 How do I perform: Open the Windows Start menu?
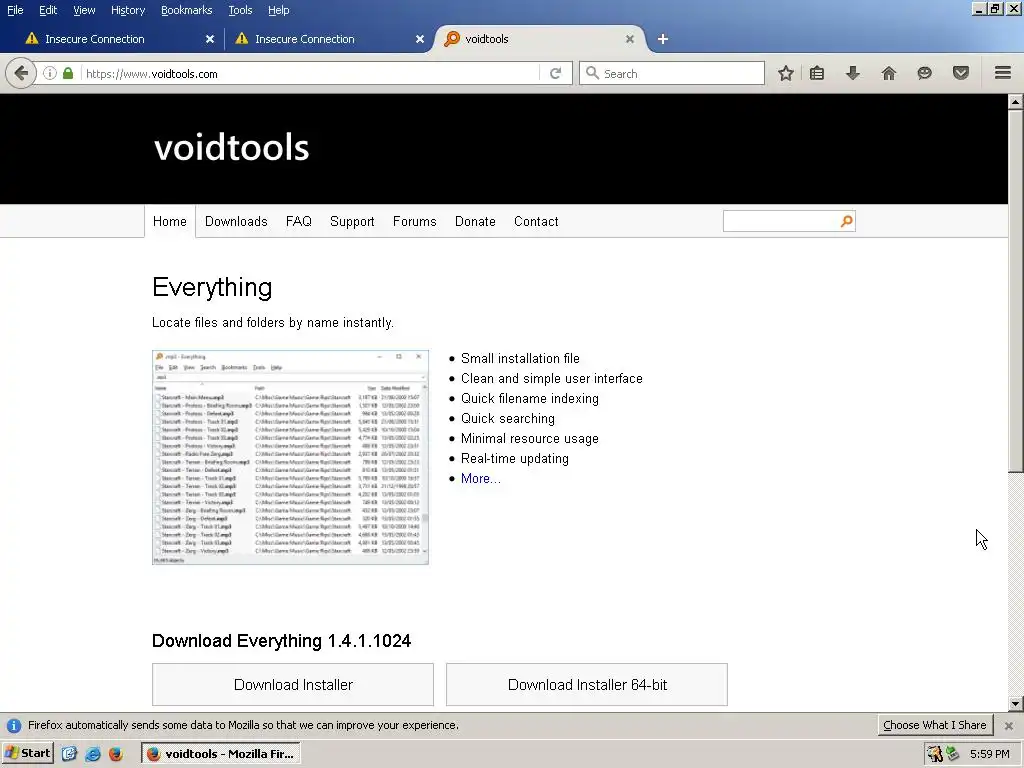(27, 754)
